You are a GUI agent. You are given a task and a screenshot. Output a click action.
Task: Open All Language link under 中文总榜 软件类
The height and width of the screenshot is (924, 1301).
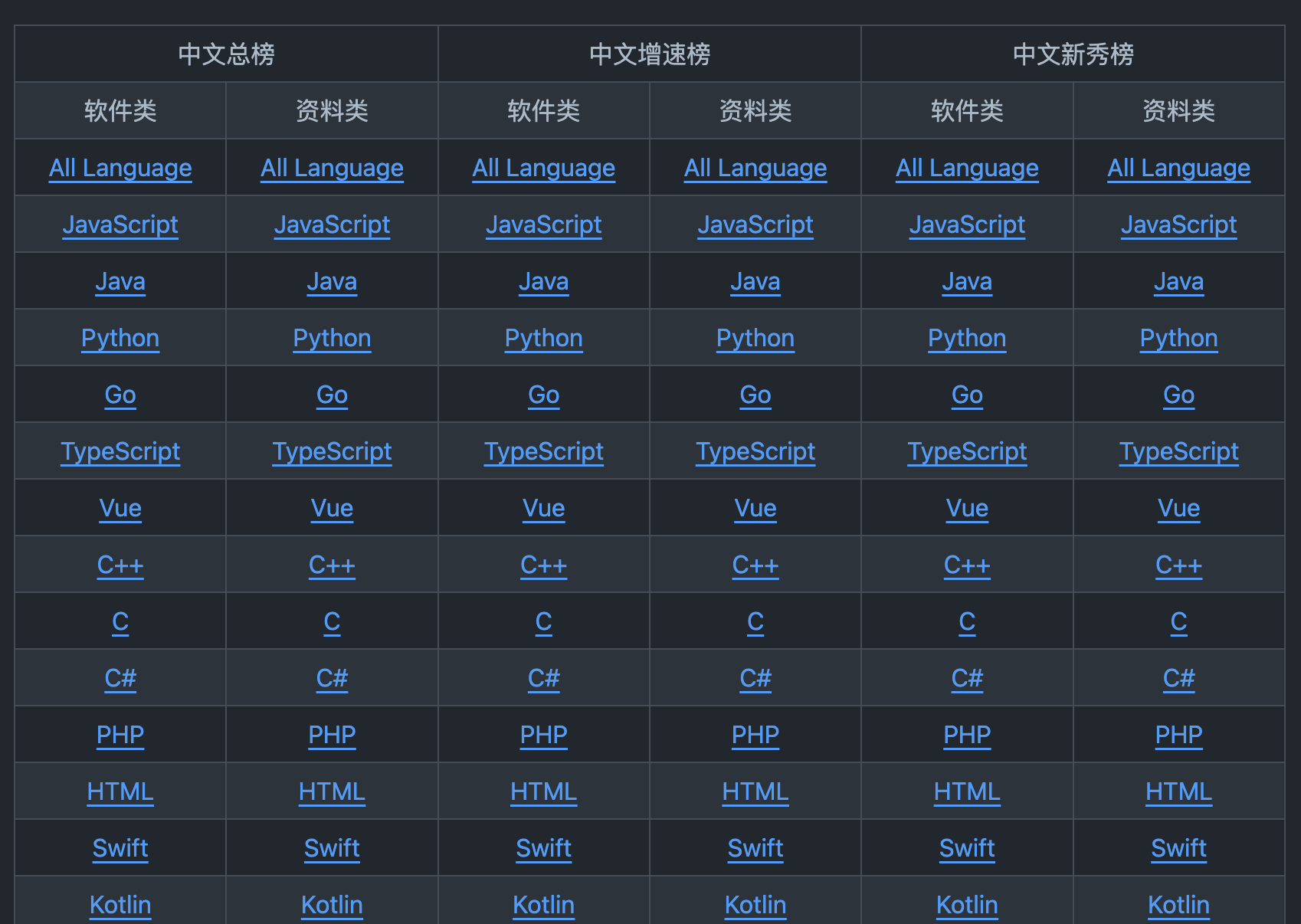120,168
